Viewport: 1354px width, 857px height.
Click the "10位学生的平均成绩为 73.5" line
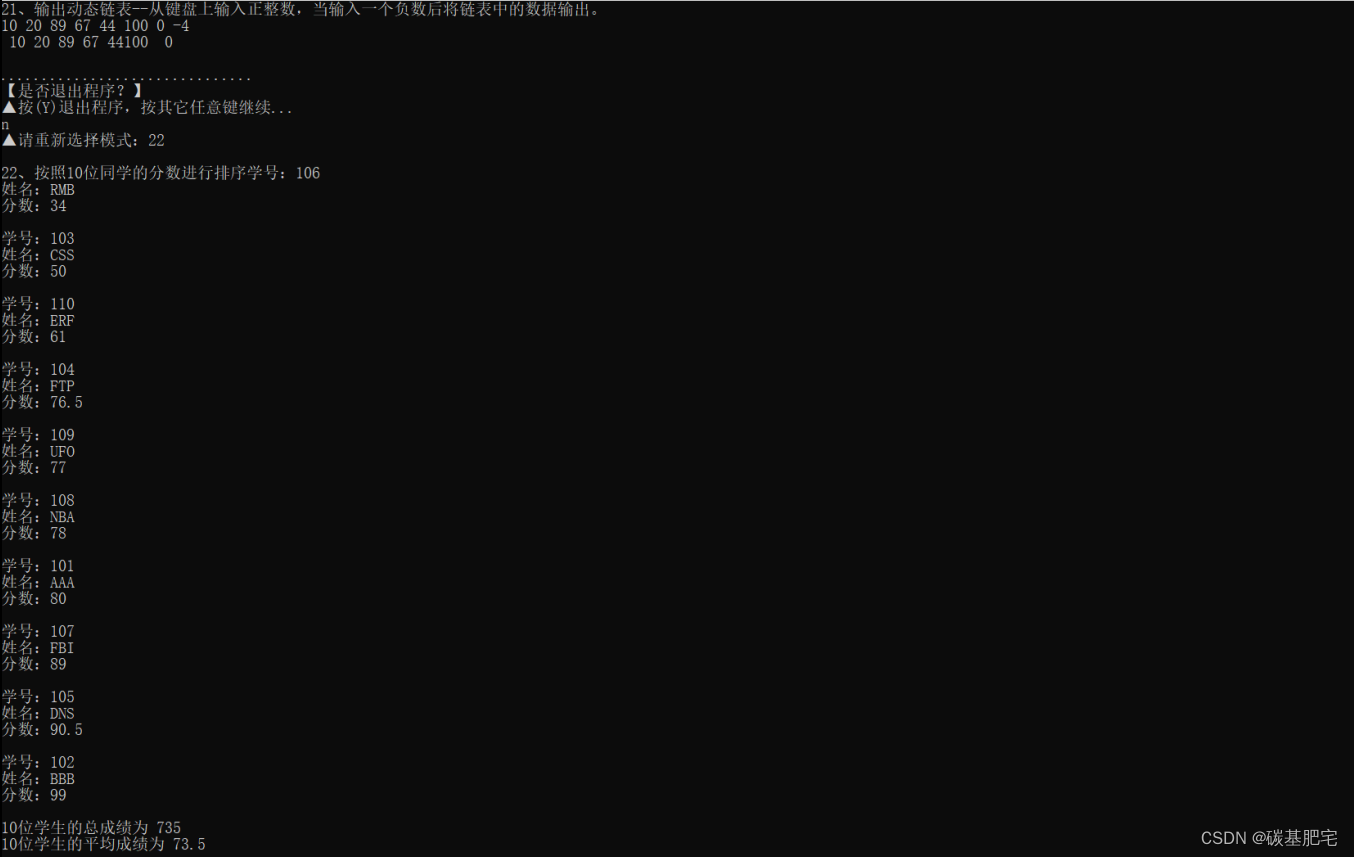point(103,845)
